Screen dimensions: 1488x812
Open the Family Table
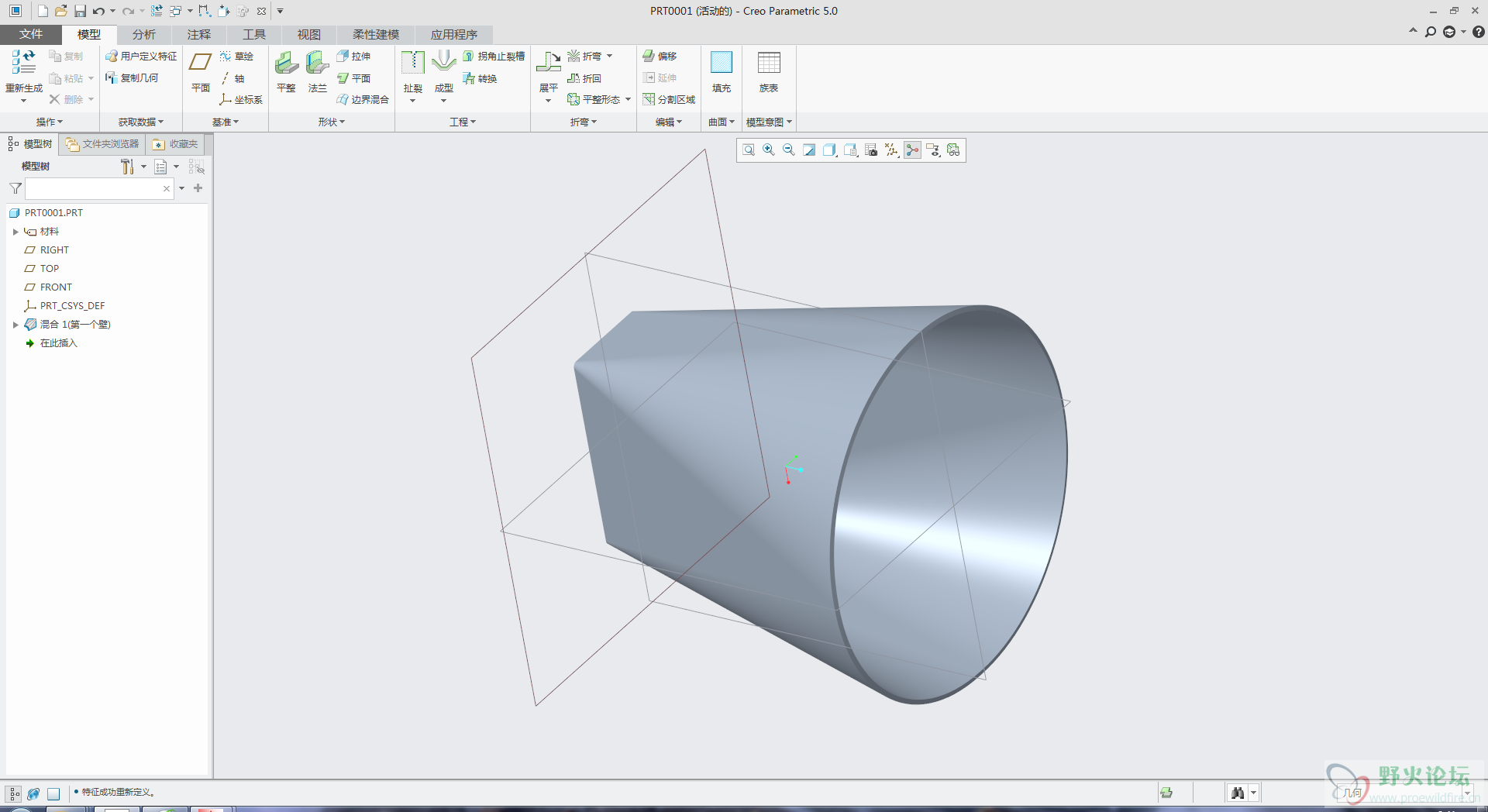[x=769, y=71]
